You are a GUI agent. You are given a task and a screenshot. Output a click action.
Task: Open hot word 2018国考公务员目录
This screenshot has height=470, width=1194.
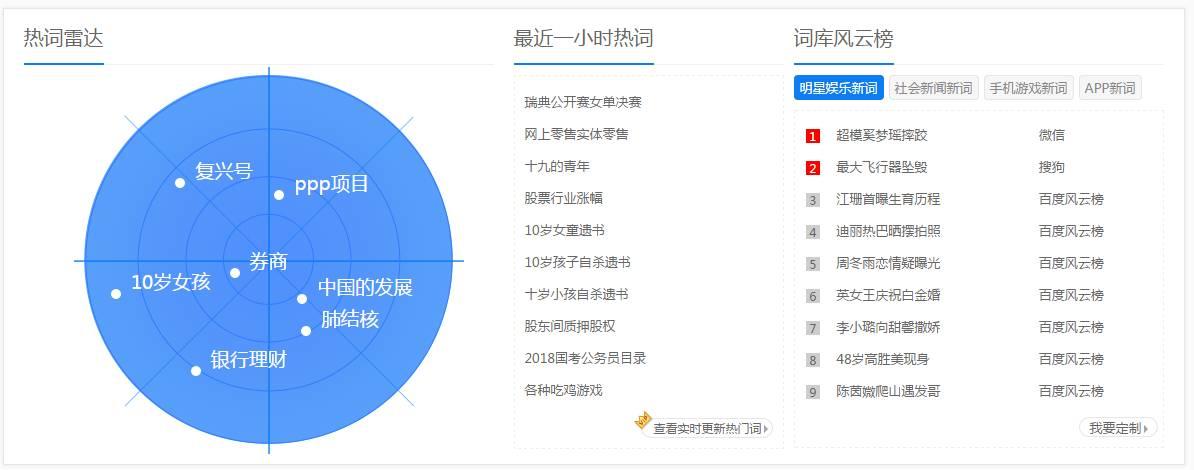click(x=585, y=358)
